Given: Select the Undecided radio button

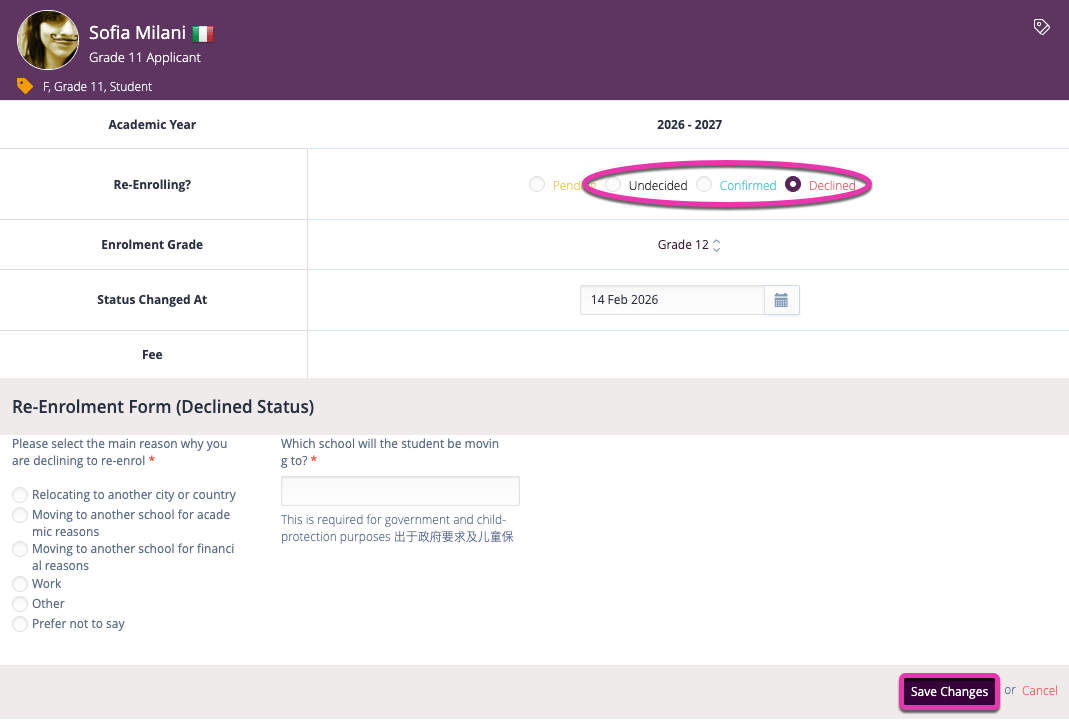Looking at the screenshot, I should coord(613,184).
